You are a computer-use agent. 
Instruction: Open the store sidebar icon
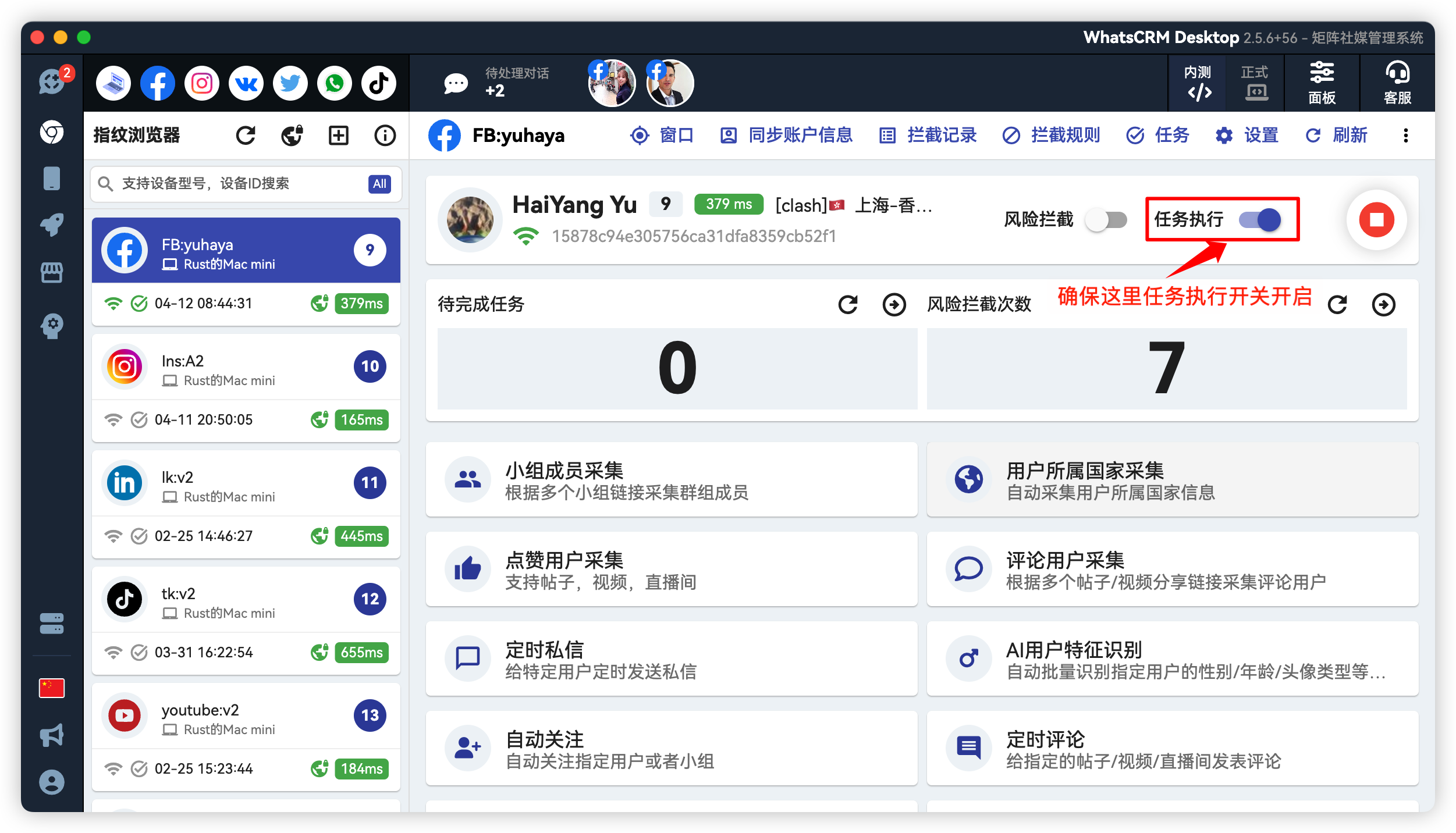point(52,272)
